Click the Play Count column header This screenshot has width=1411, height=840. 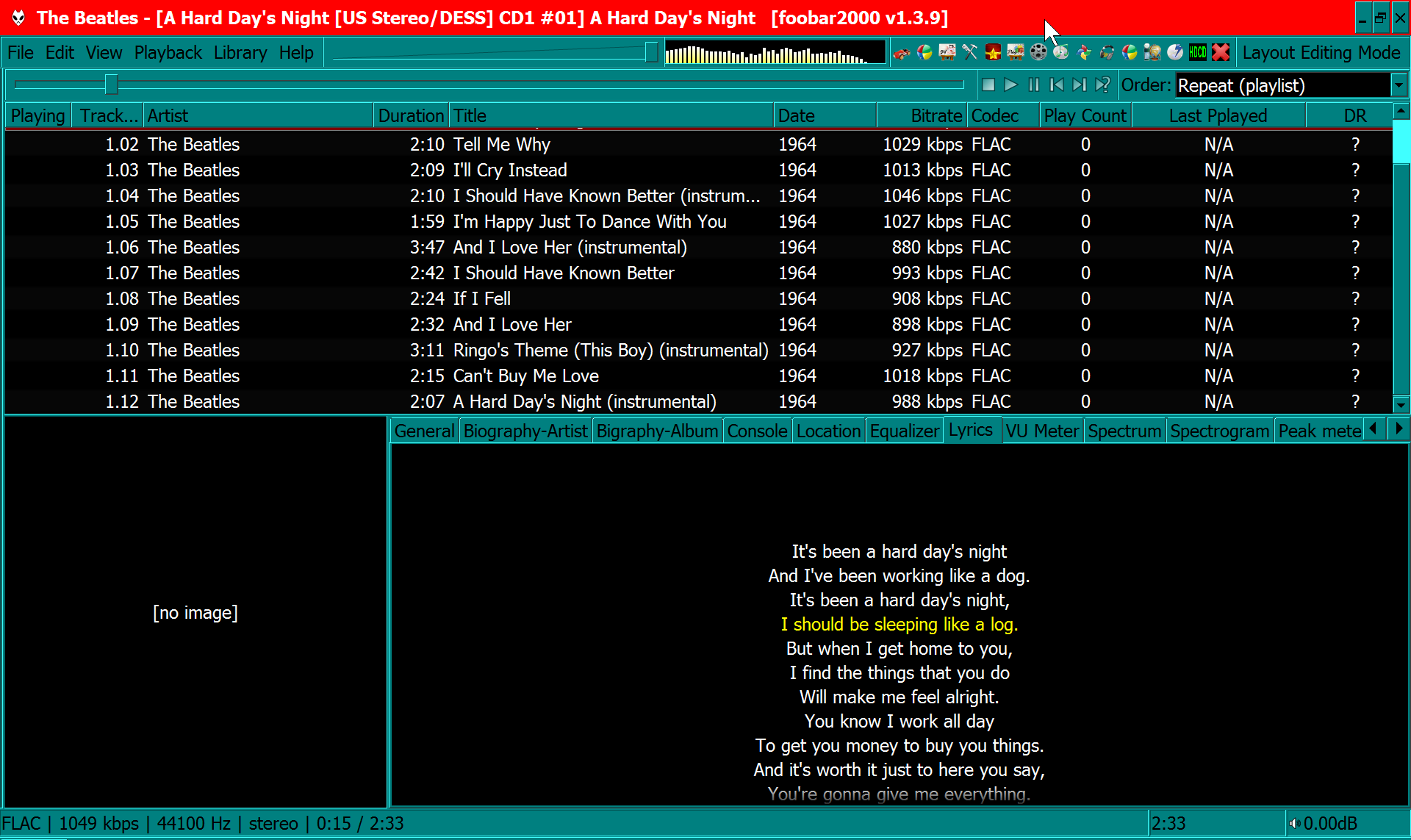point(1085,115)
